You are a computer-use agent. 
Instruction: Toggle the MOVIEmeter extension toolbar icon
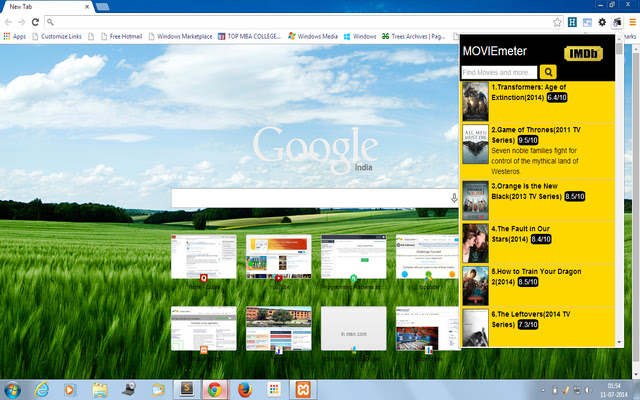[x=617, y=22]
